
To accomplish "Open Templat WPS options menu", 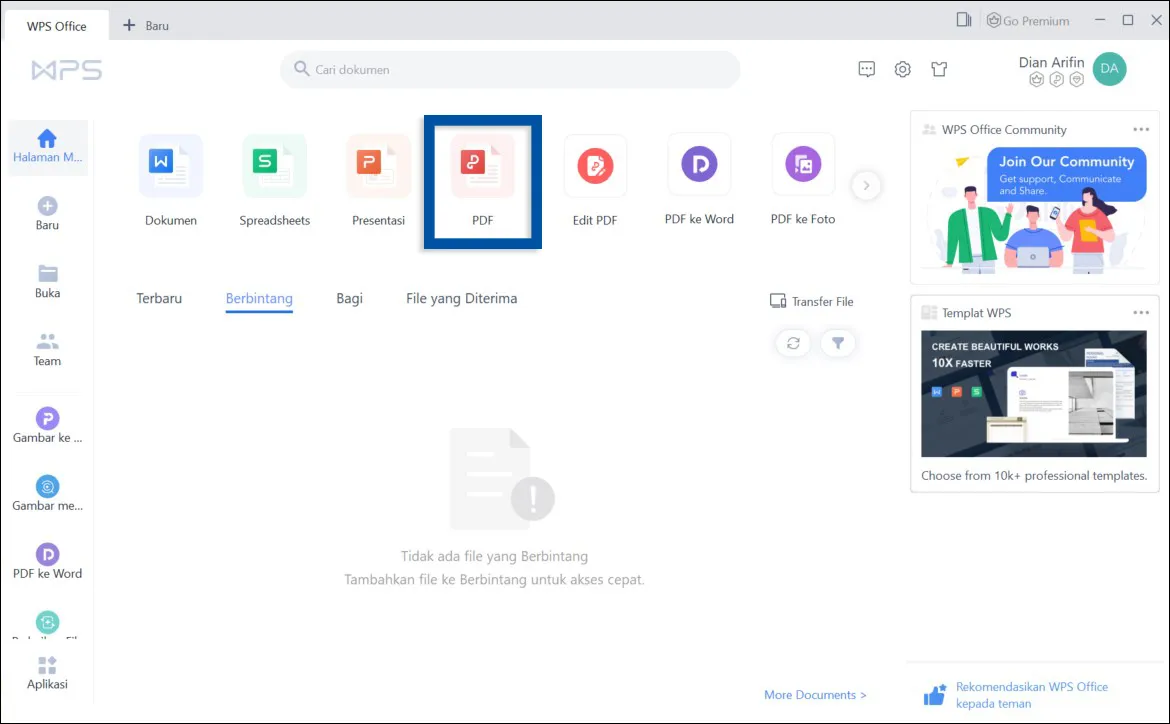I will coord(1141,312).
